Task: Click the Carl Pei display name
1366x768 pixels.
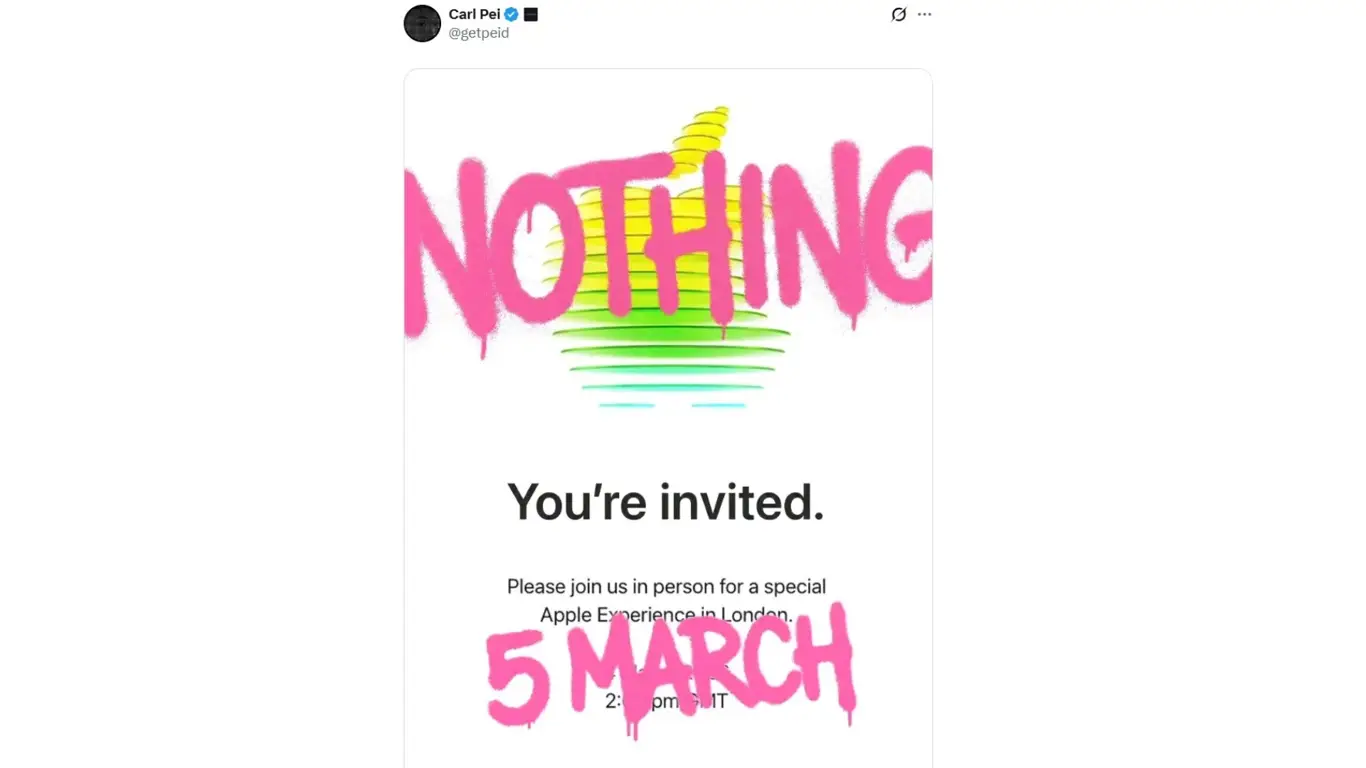Action: tap(474, 14)
